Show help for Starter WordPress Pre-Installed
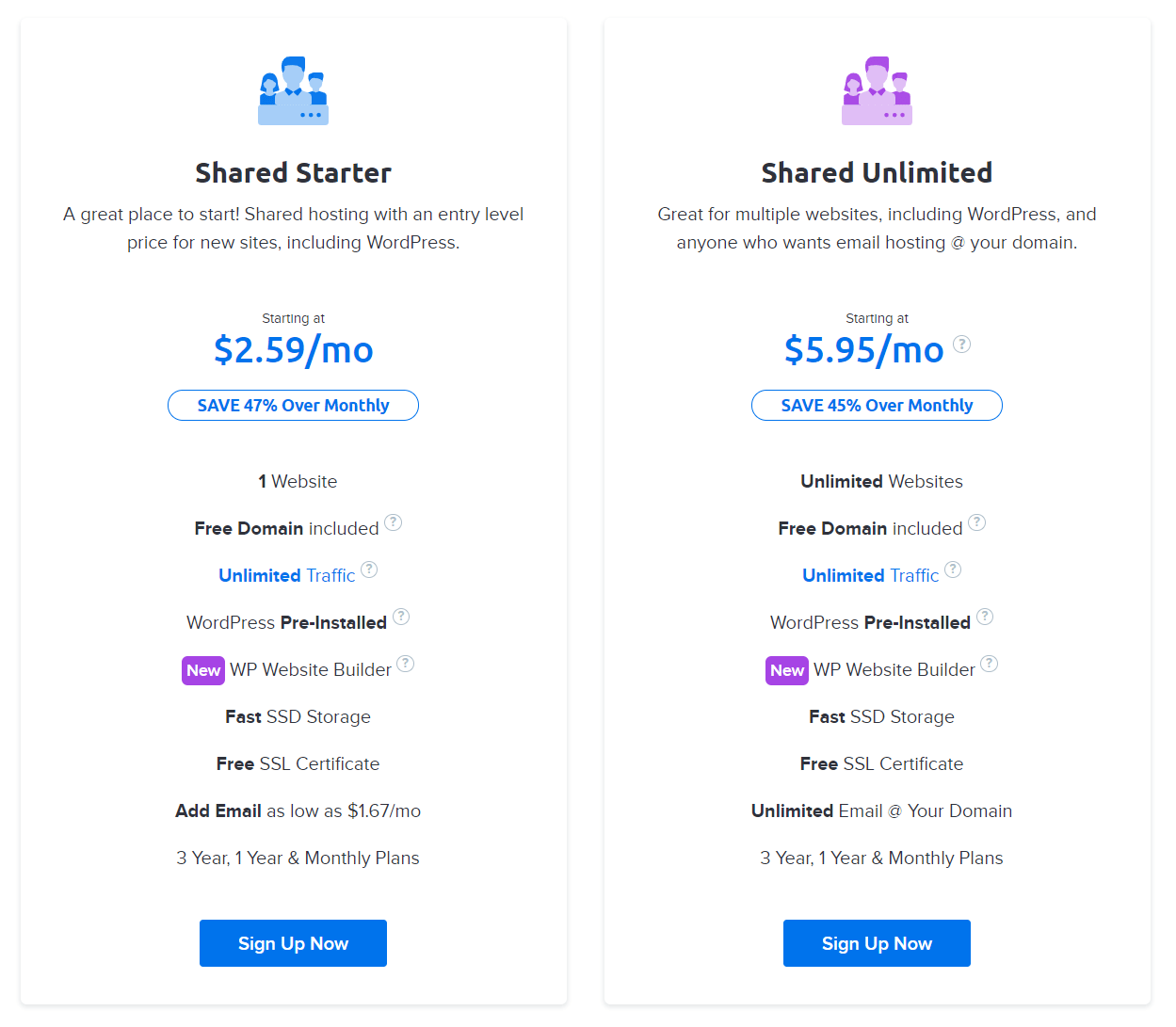The image size is (1176, 1027). coord(401,617)
